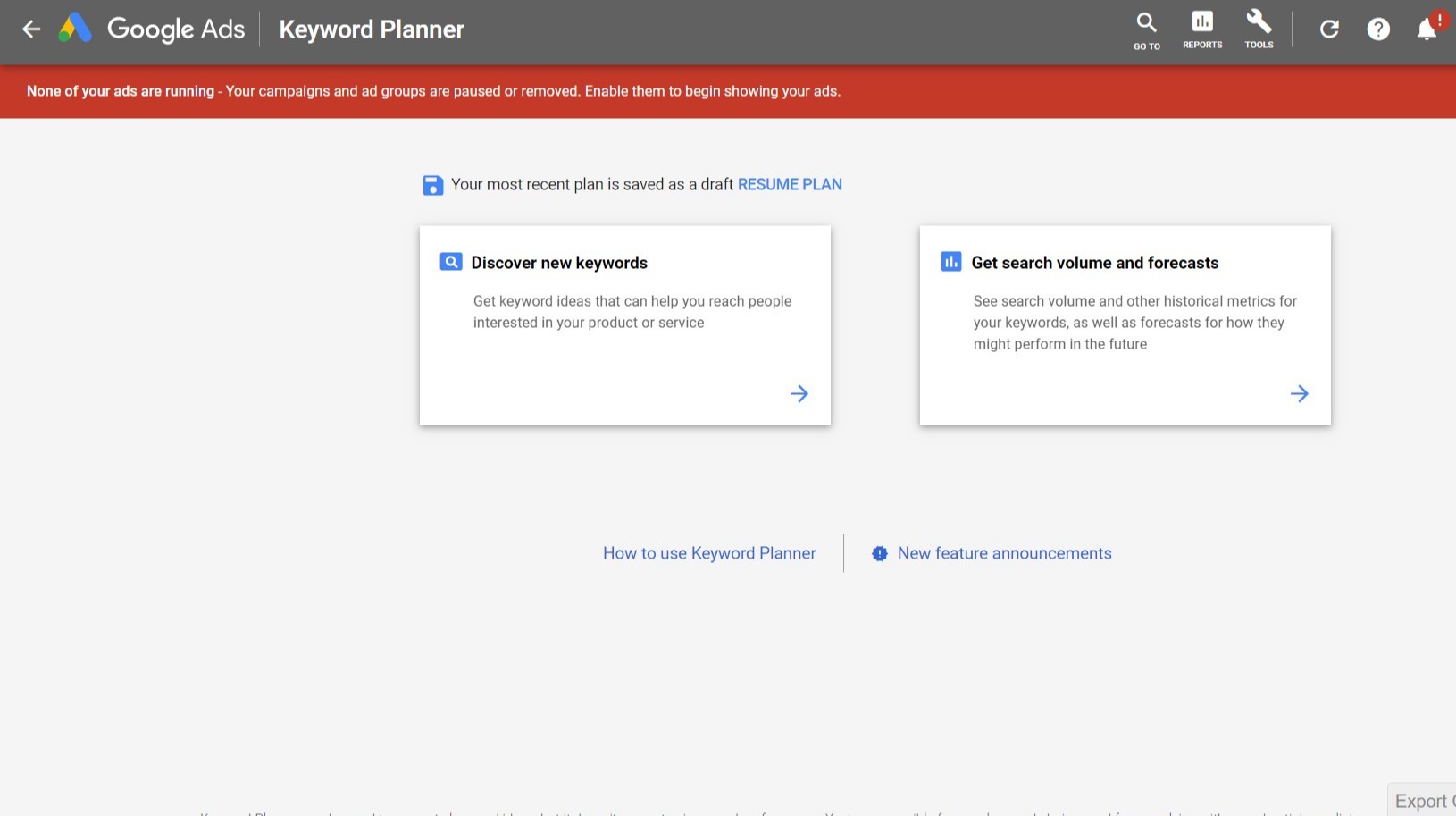Open the Reports menu icon
The height and width of the screenshot is (816, 1456).
[x=1202, y=30]
